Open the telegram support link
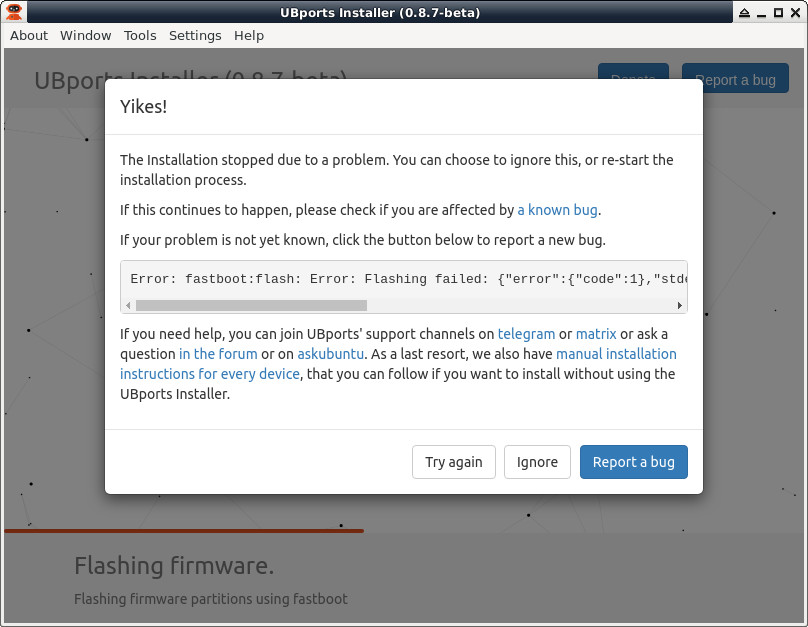Viewport: 808px width, 627px height. click(526, 334)
